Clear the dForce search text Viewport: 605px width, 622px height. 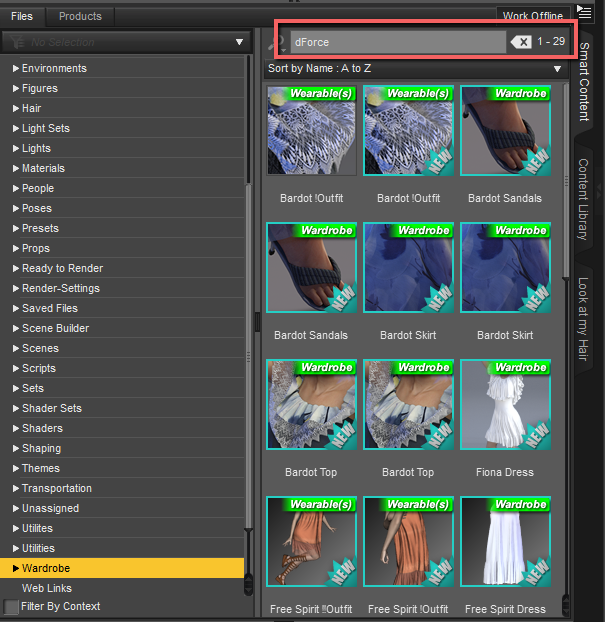click(521, 42)
